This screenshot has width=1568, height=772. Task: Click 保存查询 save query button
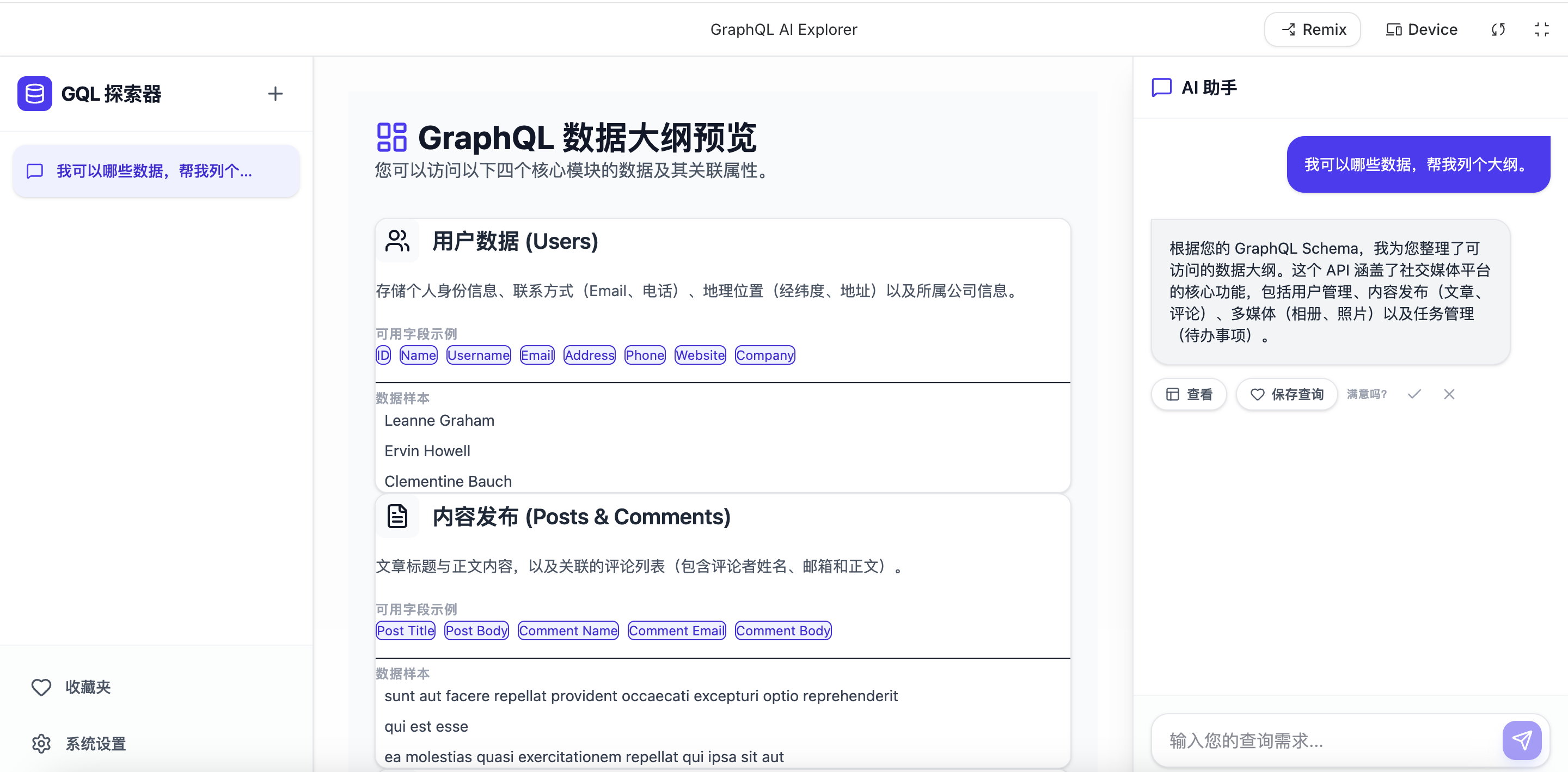click(1287, 394)
